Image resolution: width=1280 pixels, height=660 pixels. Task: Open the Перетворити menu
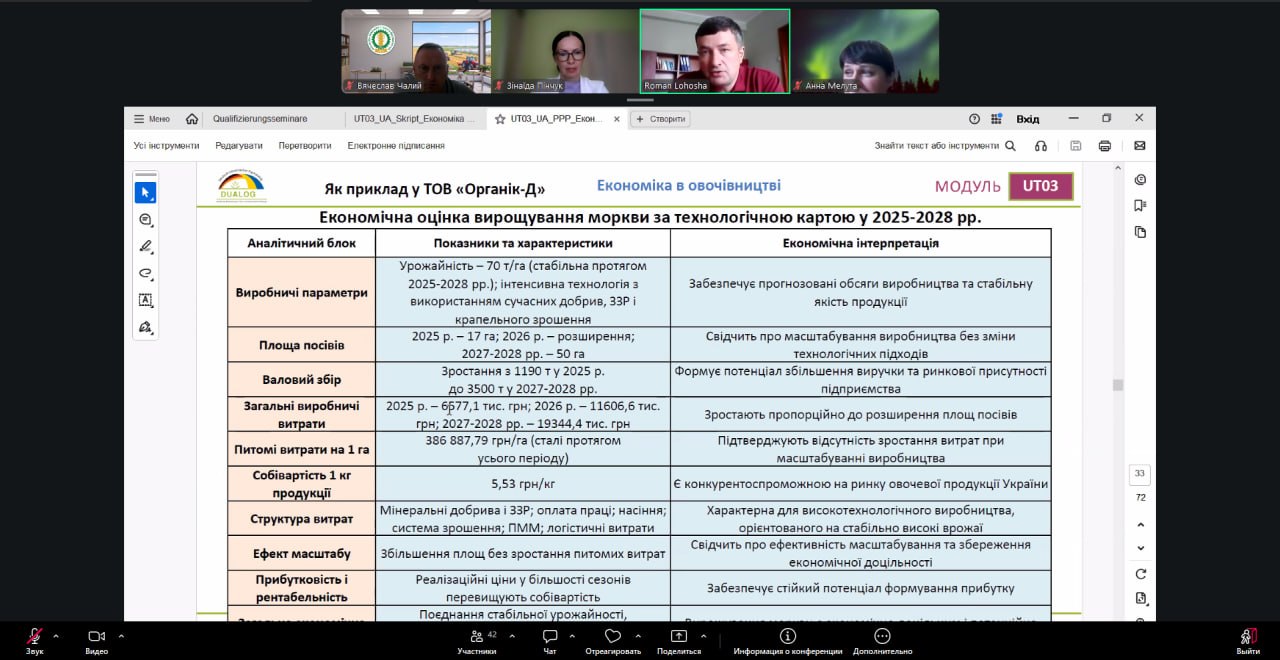(x=305, y=146)
